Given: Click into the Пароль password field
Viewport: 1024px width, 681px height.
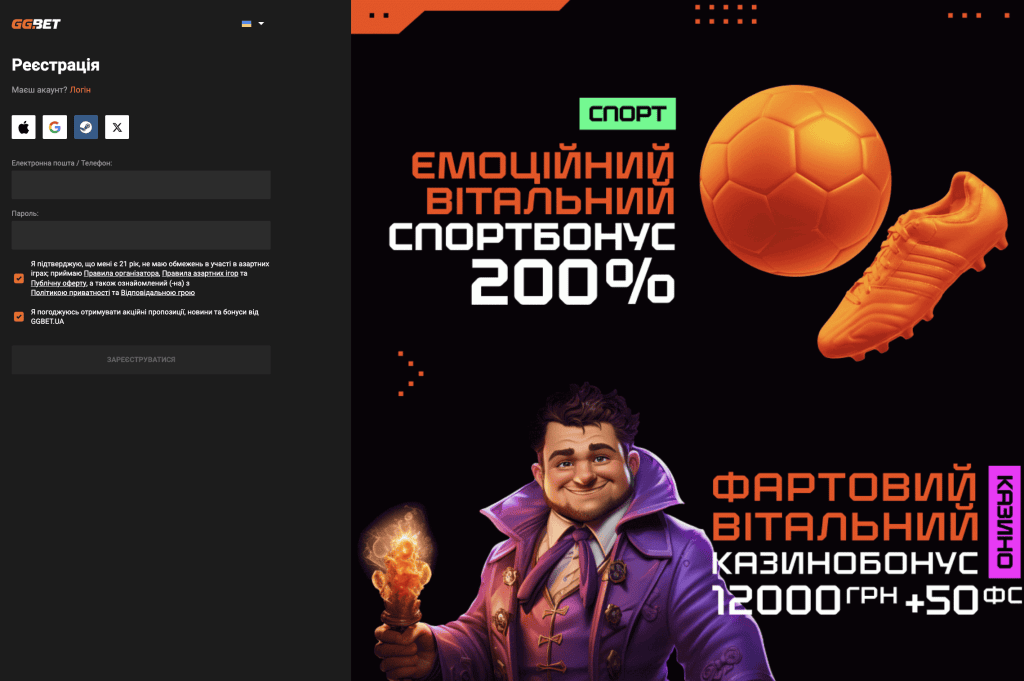Looking at the screenshot, I should pos(141,235).
